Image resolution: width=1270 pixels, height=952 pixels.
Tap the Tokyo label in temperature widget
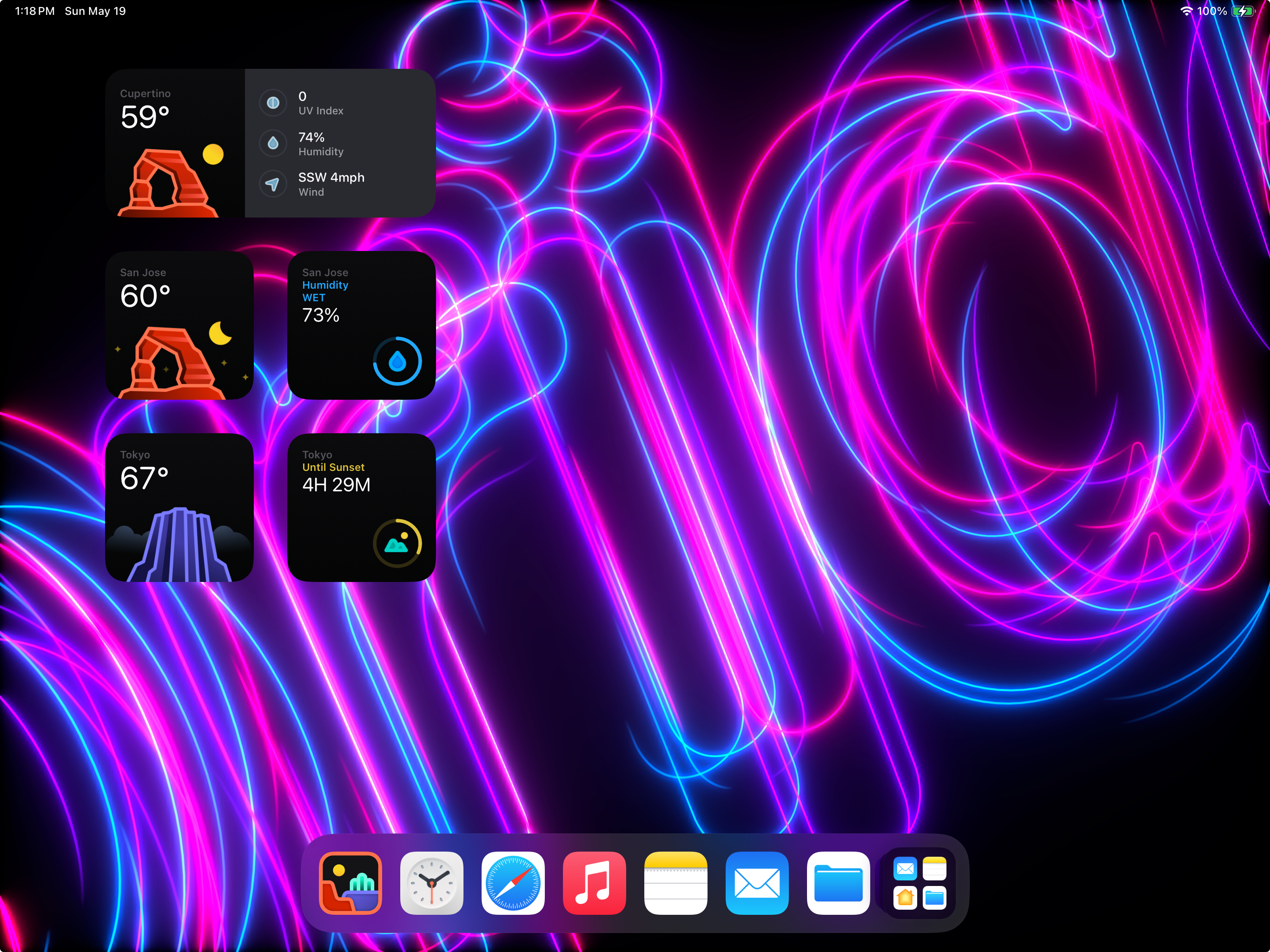[x=135, y=455]
